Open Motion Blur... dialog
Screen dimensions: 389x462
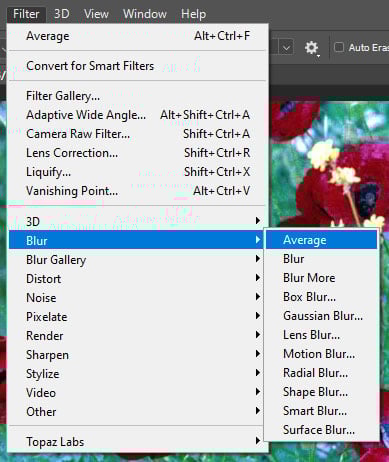[x=322, y=354]
